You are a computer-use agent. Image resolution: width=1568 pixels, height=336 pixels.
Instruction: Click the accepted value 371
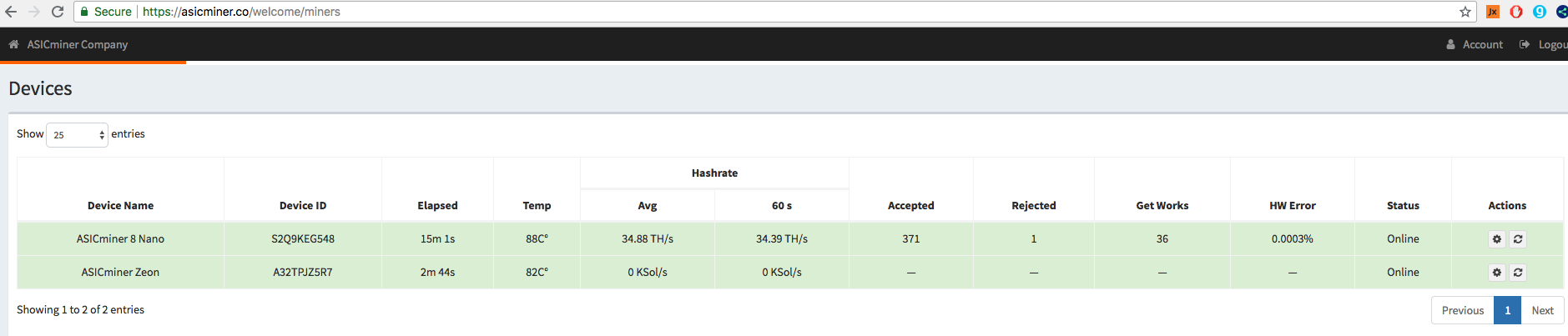tap(911, 238)
